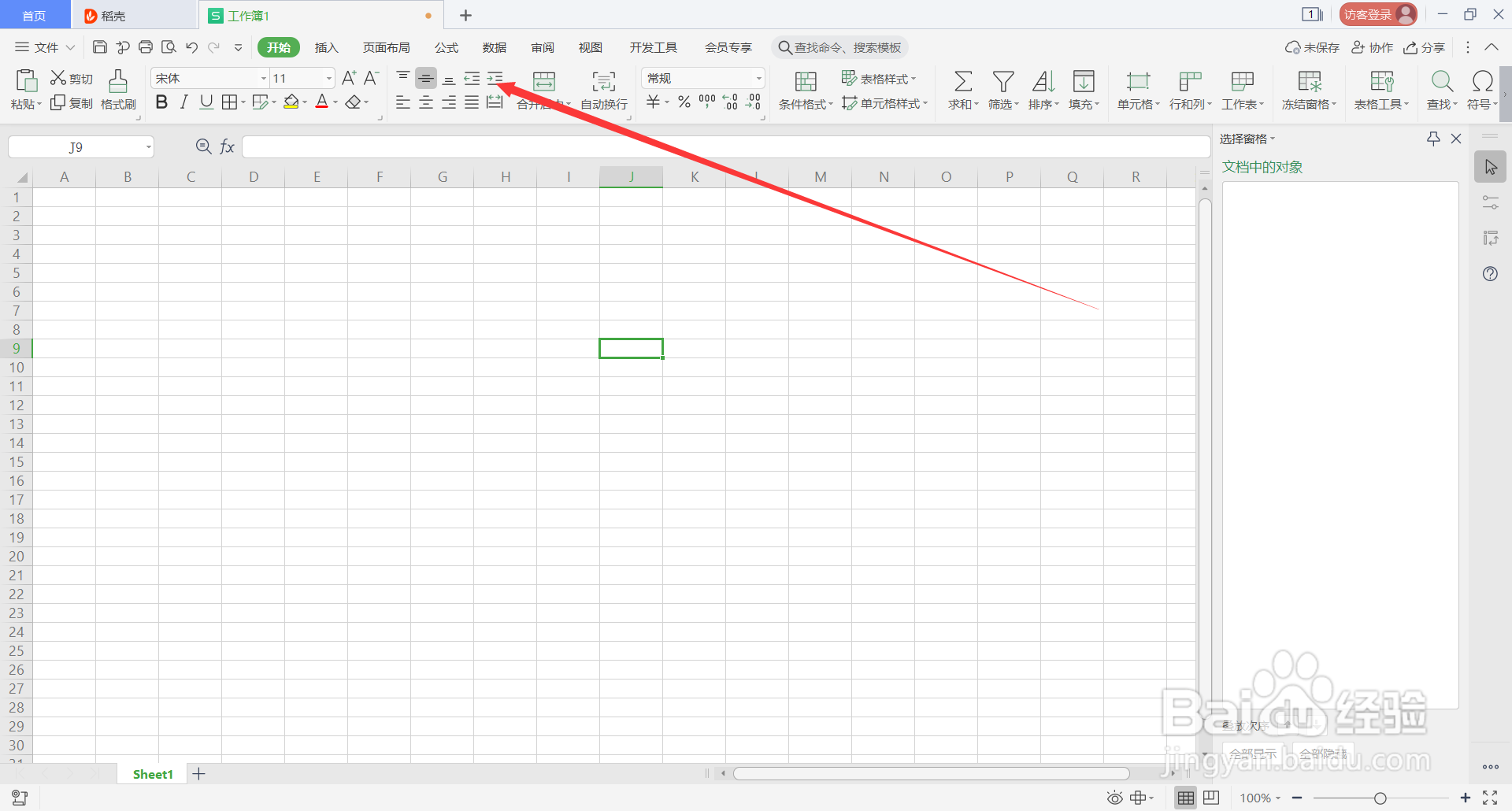Open the Cell Style (单元格样式) dropdown
The image size is (1512, 811).
coord(885,103)
